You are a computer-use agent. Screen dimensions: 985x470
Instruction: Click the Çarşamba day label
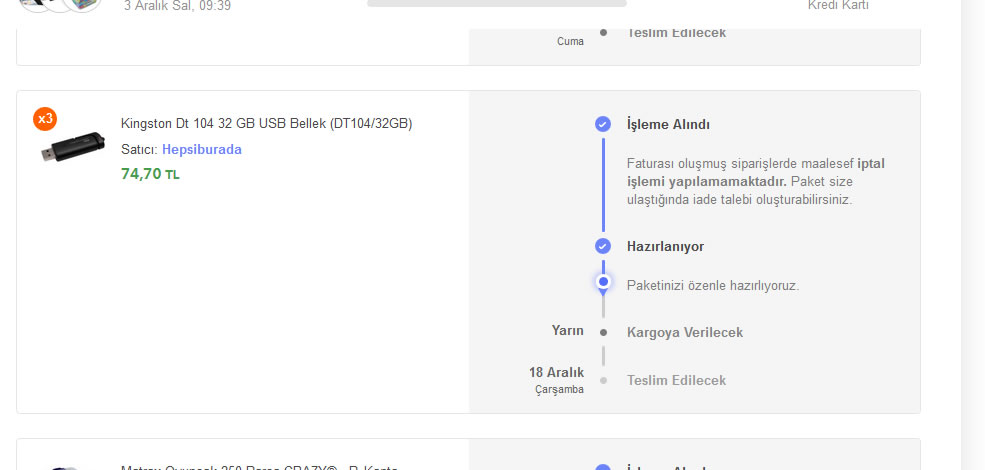click(560, 390)
